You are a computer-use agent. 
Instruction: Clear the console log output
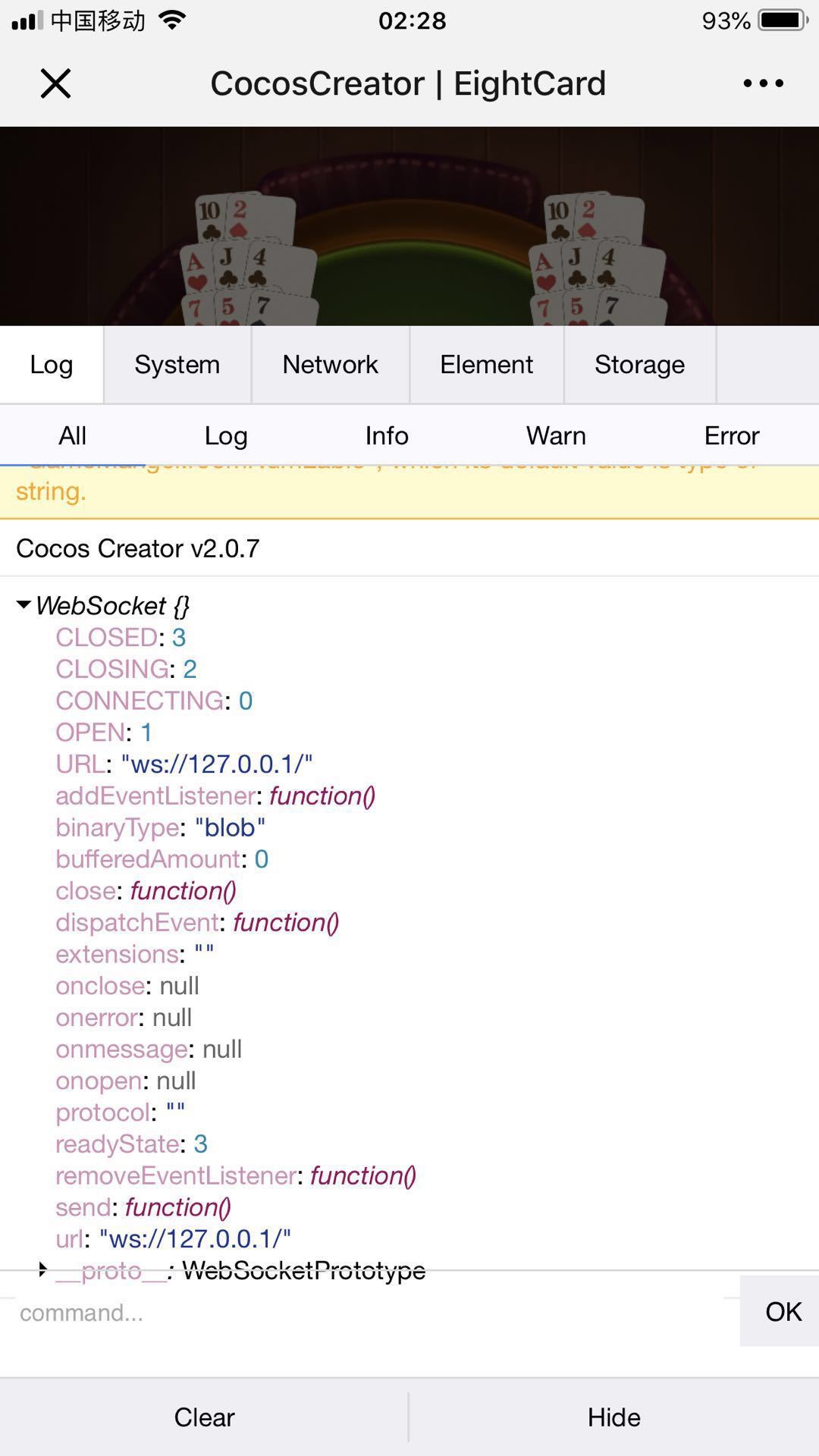coord(204,1417)
